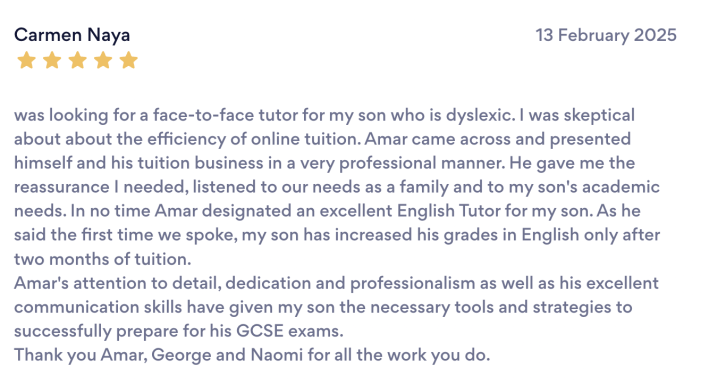The image size is (709, 384).
Task: Click the word "dyslexic" in the review
Action: point(478,115)
